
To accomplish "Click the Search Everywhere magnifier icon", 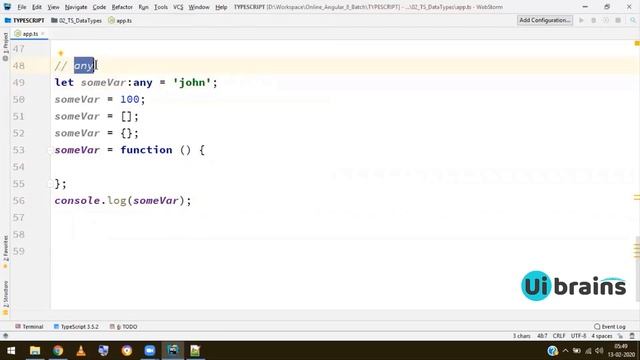I will tap(633, 20).
